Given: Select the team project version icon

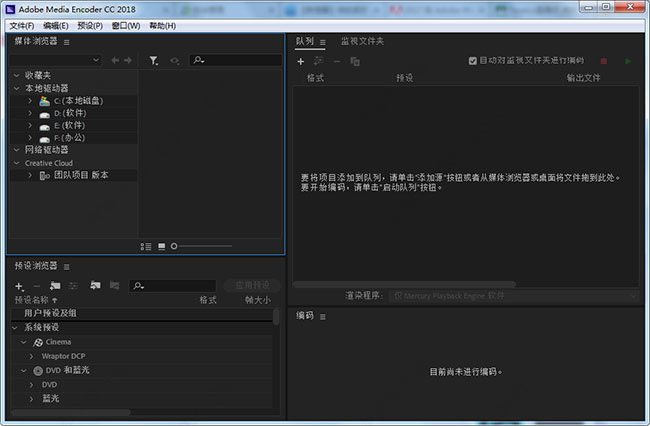Looking at the screenshot, I should pos(44,176).
